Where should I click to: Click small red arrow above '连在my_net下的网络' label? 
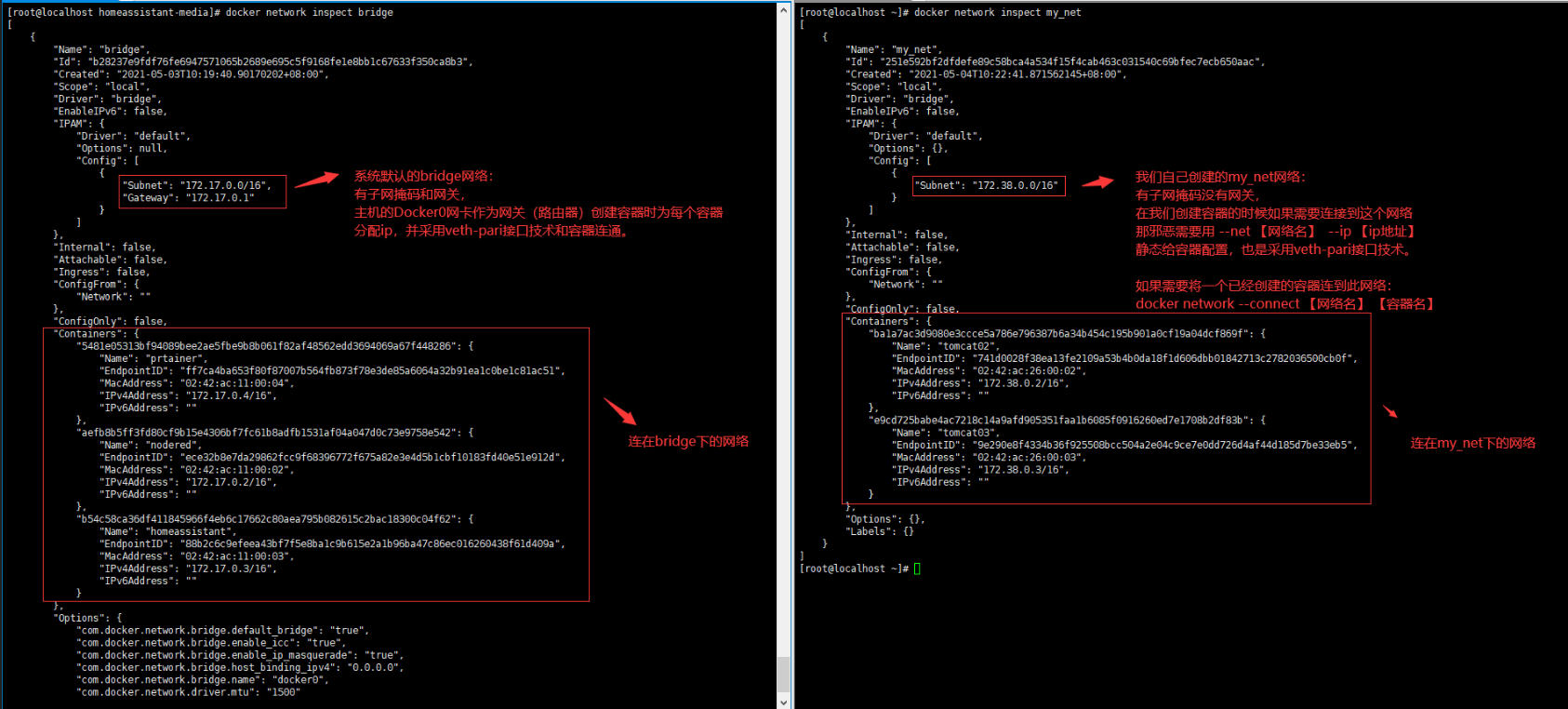pos(1389,411)
